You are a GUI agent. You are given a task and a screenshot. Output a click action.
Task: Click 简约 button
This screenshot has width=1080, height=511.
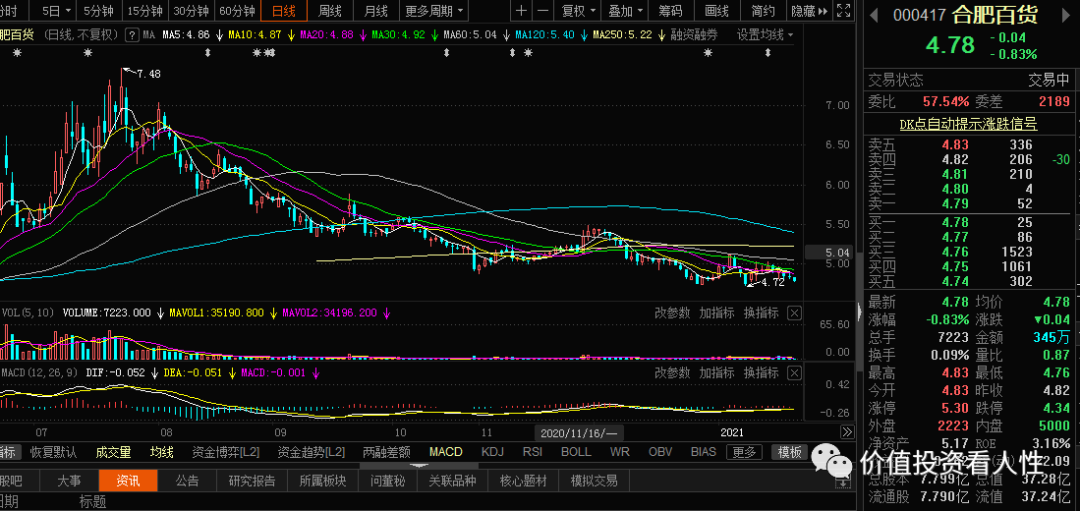(763, 11)
